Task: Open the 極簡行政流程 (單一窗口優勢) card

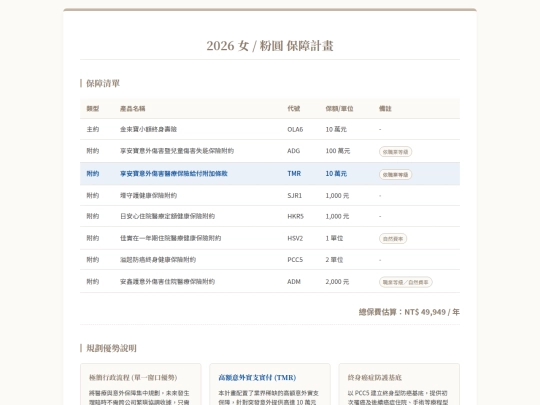Action: coord(141,384)
